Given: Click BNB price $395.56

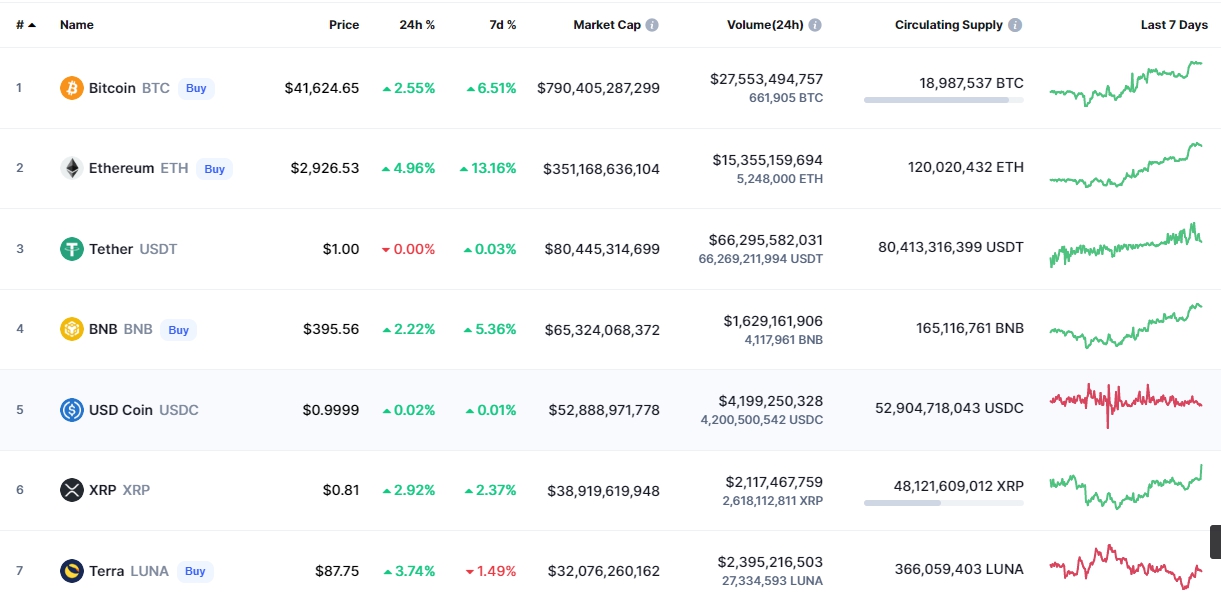Looking at the screenshot, I should (331, 329).
